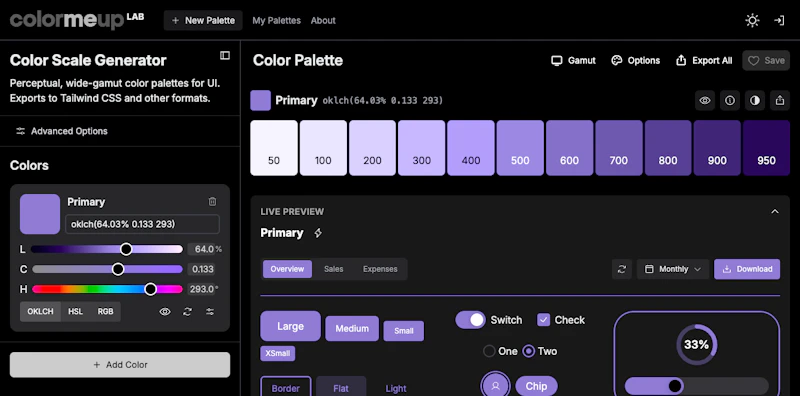Click Add Color button
This screenshot has width=800, height=396.
[x=120, y=365]
